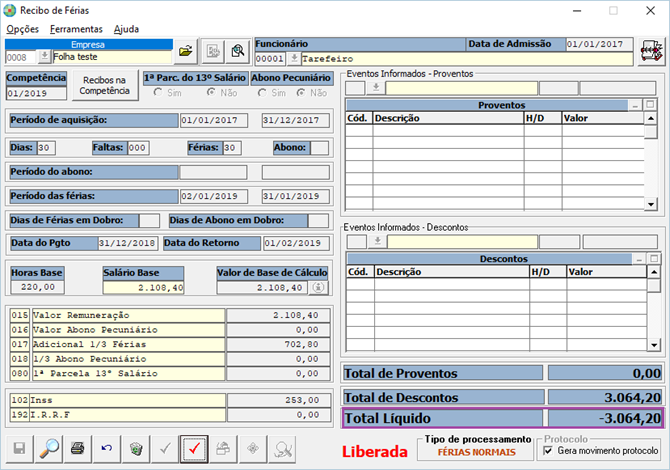Click the Liberada status text

point(375,452)
